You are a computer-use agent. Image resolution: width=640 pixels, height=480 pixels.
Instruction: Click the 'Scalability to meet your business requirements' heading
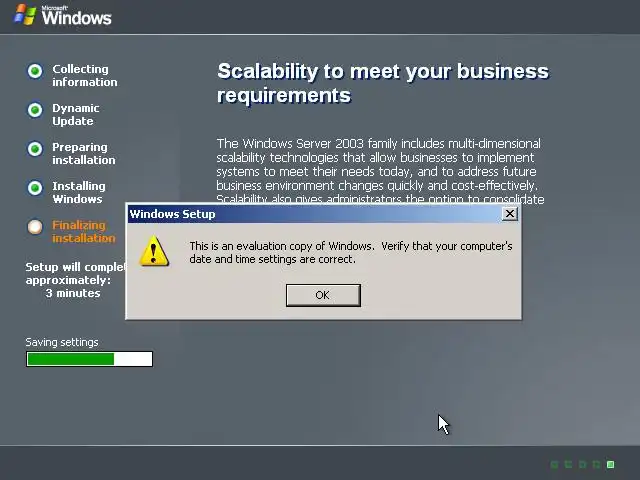click(383, 83)
